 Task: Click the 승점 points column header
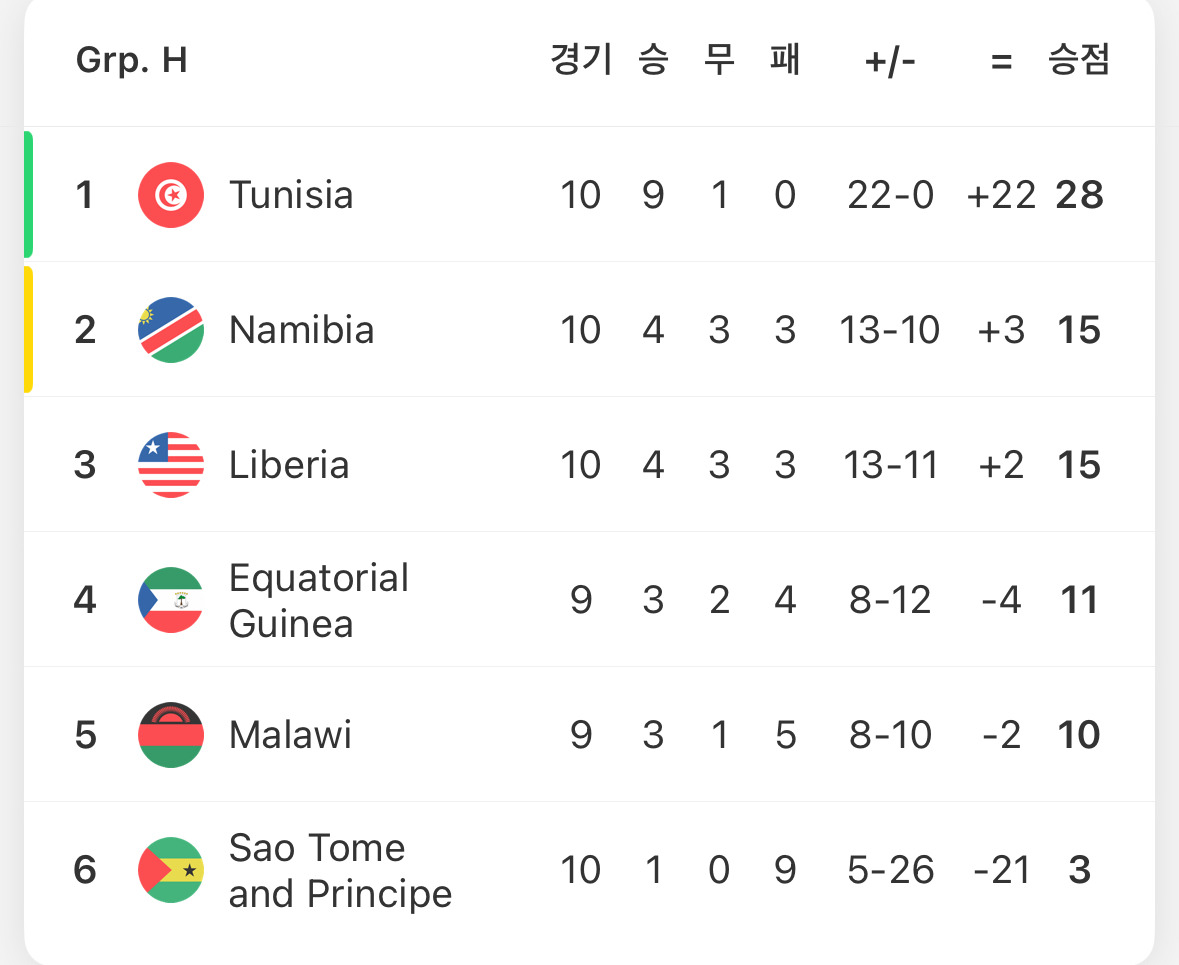(1078, 61)
